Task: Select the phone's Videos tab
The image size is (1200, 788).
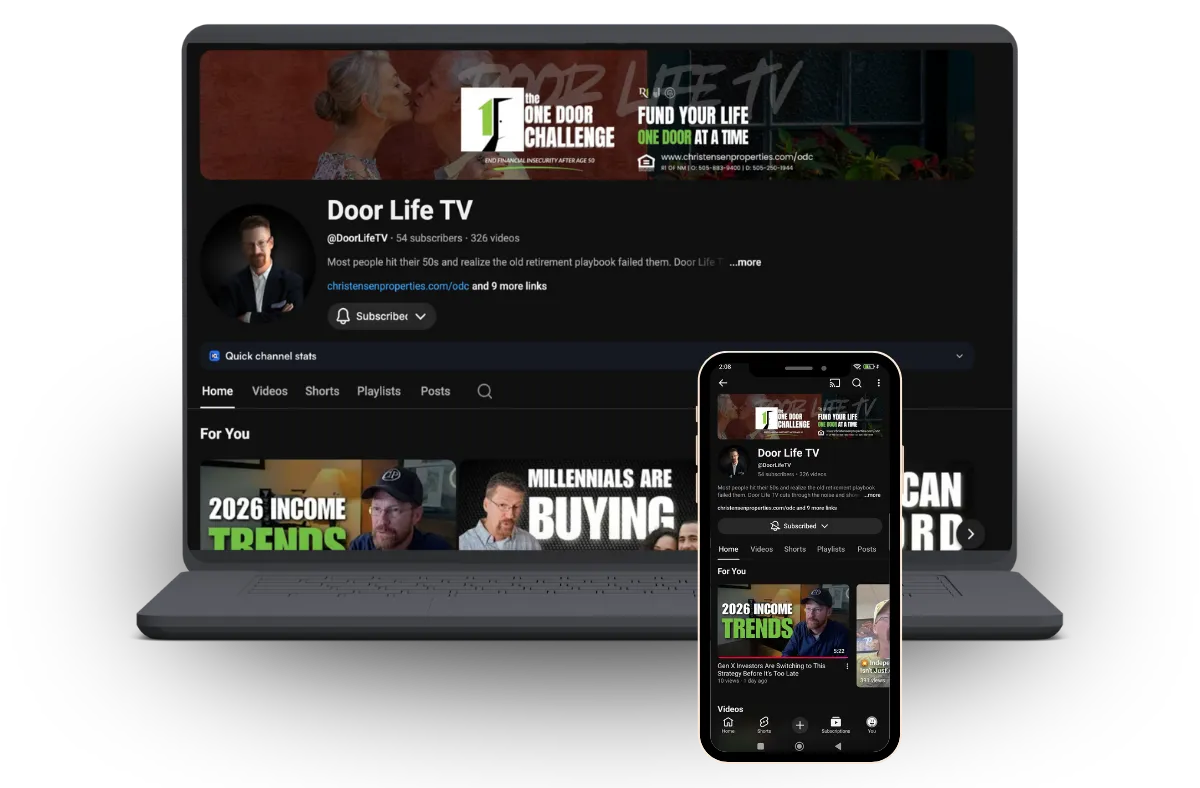Action: click(x=762, y=549)
